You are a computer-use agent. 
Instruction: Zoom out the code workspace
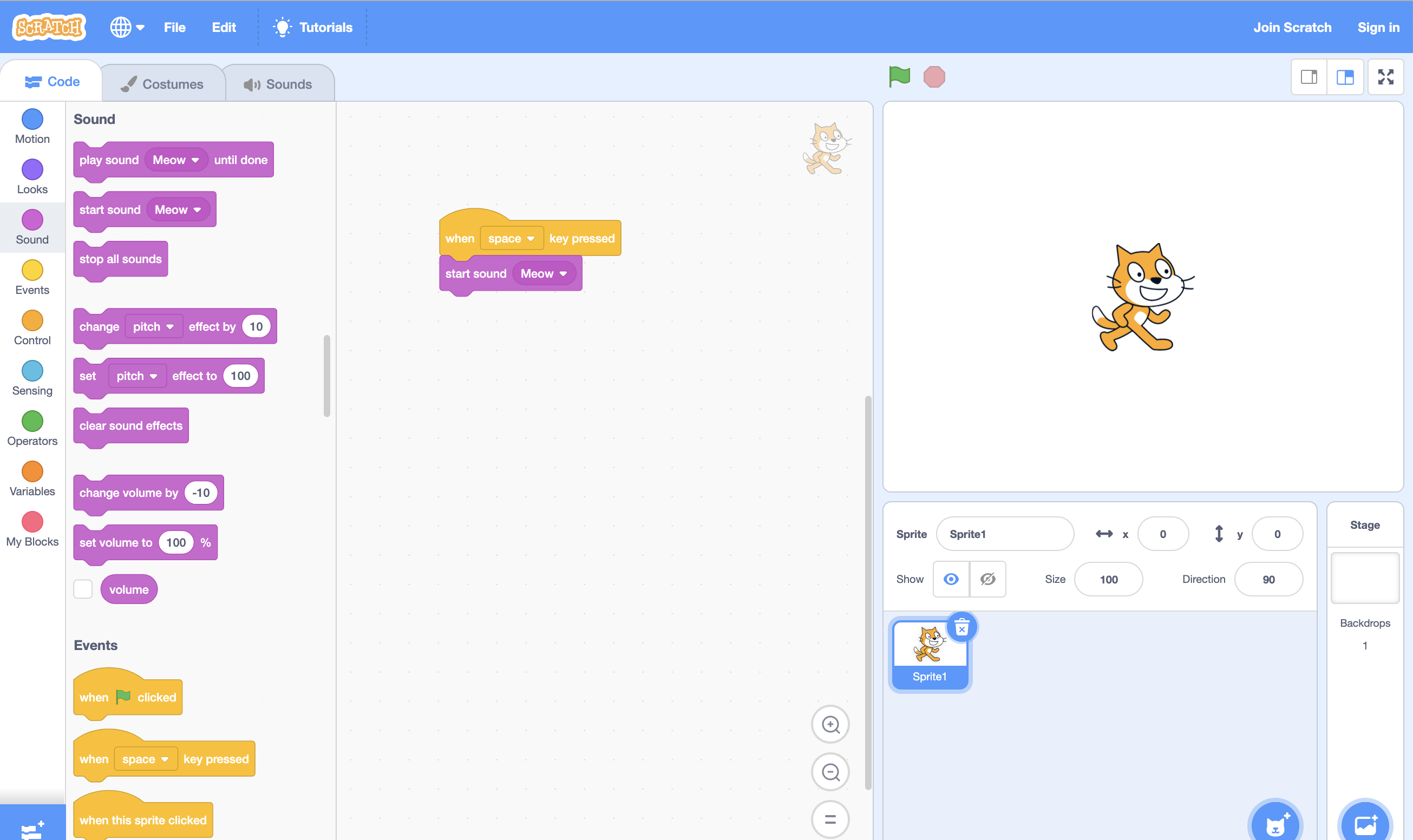[830, 772]
